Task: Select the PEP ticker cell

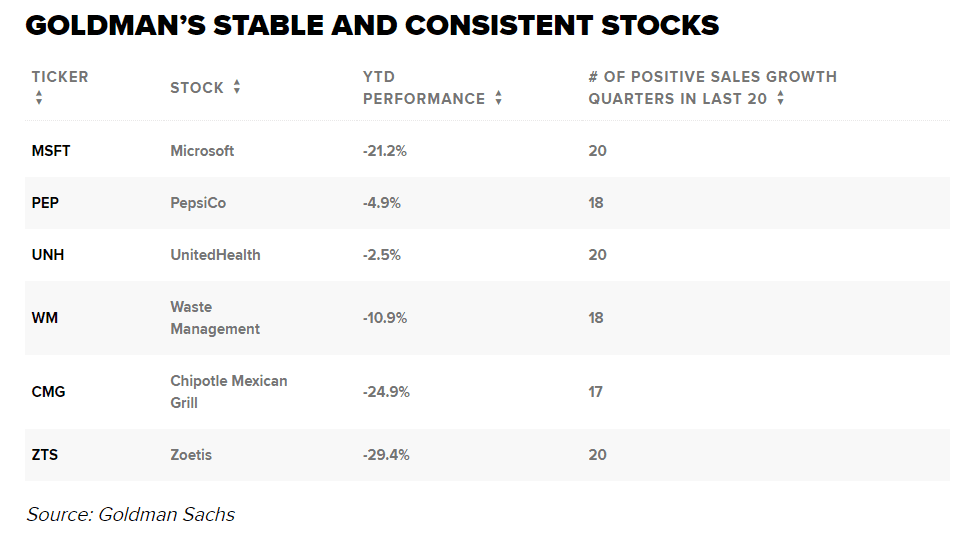Action: point(45,203)
